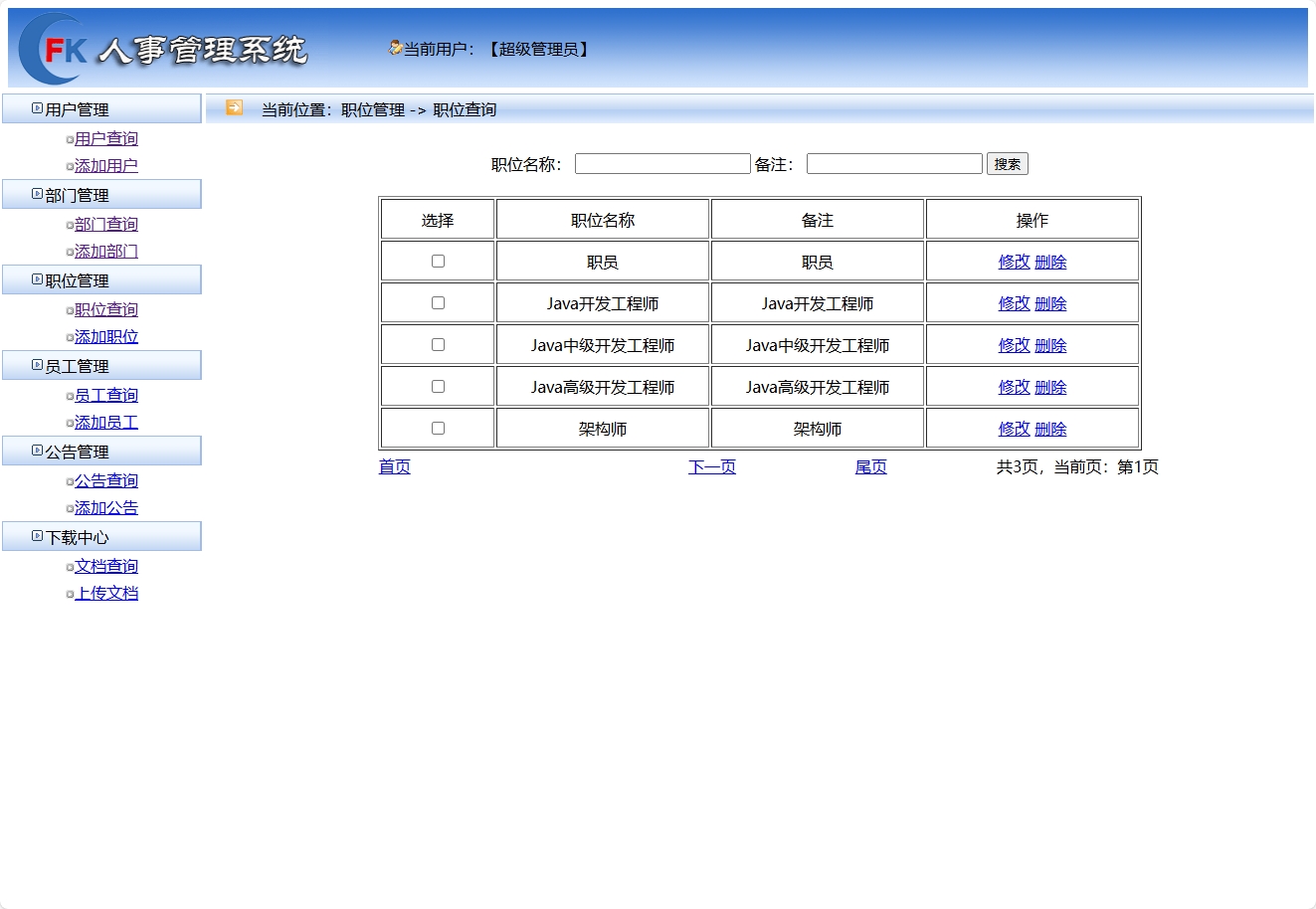Image resolution: width=1316 pixels, height=909 pixels.
Task: Open the 添加职位 link
Action: [x=106, y=337]
